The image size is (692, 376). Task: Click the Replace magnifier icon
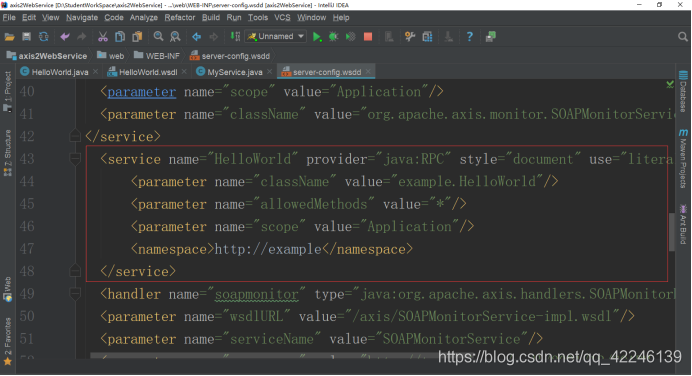pyautogui.click(x=175, y=37)
